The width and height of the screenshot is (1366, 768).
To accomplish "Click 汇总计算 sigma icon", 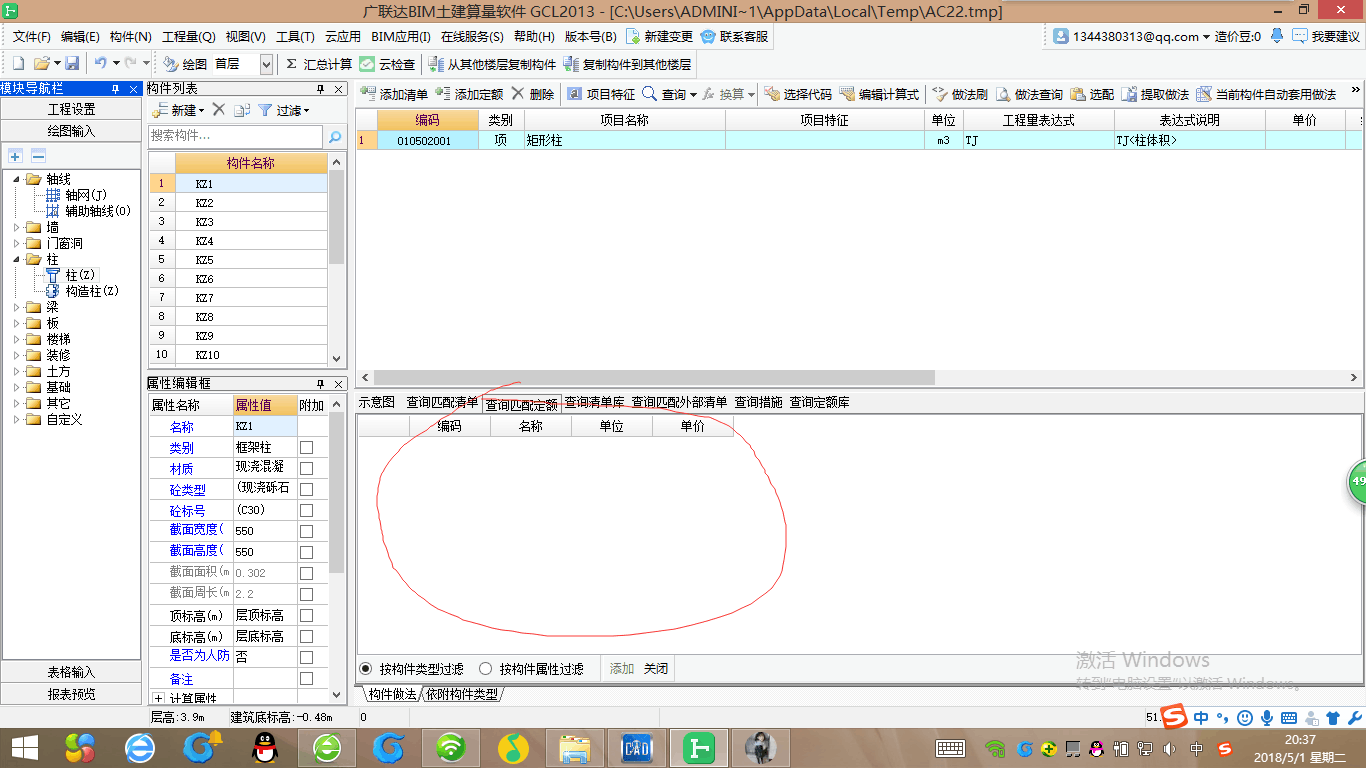I will pos(291,63).
